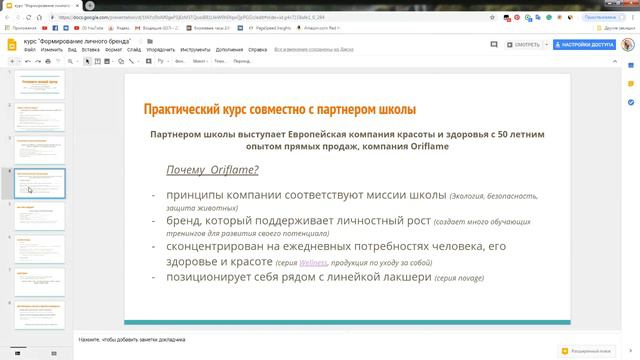Open the Упорядочить menu
This screenshot has height=360, width=640.
tap(160, 50)
